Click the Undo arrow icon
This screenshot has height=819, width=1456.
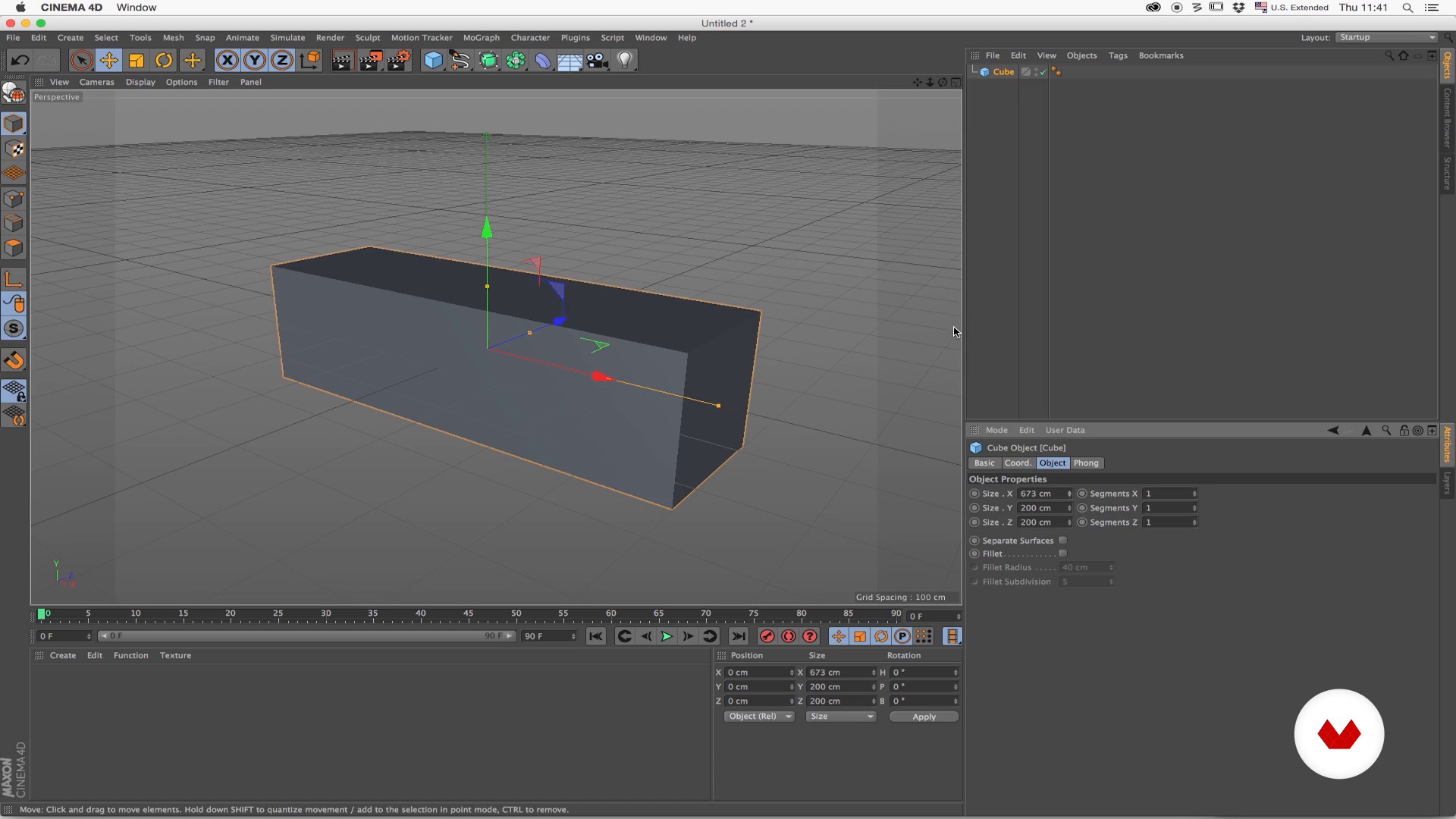click(20, 61)
